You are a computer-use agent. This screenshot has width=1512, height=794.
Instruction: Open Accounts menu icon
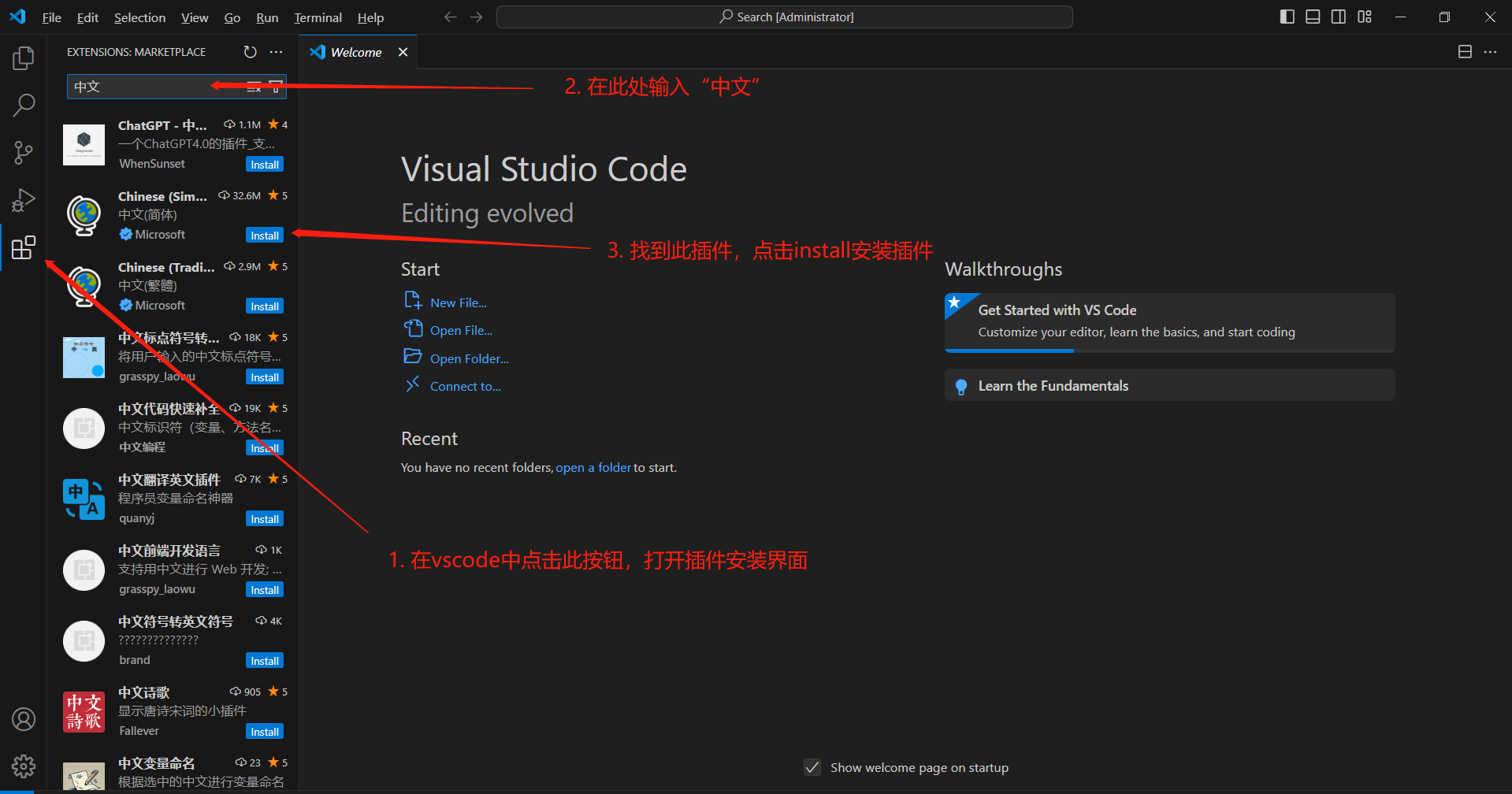[24, 719]
